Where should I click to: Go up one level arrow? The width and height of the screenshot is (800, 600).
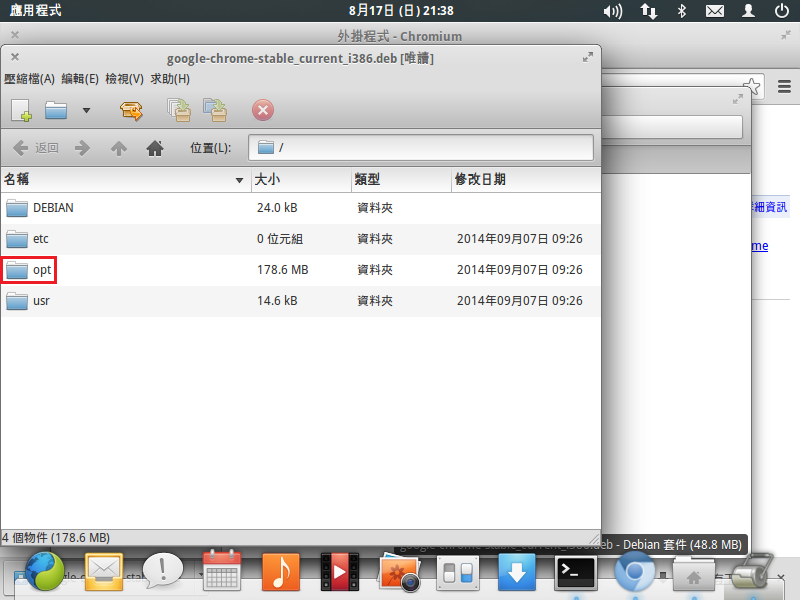[x=119, y=148]
